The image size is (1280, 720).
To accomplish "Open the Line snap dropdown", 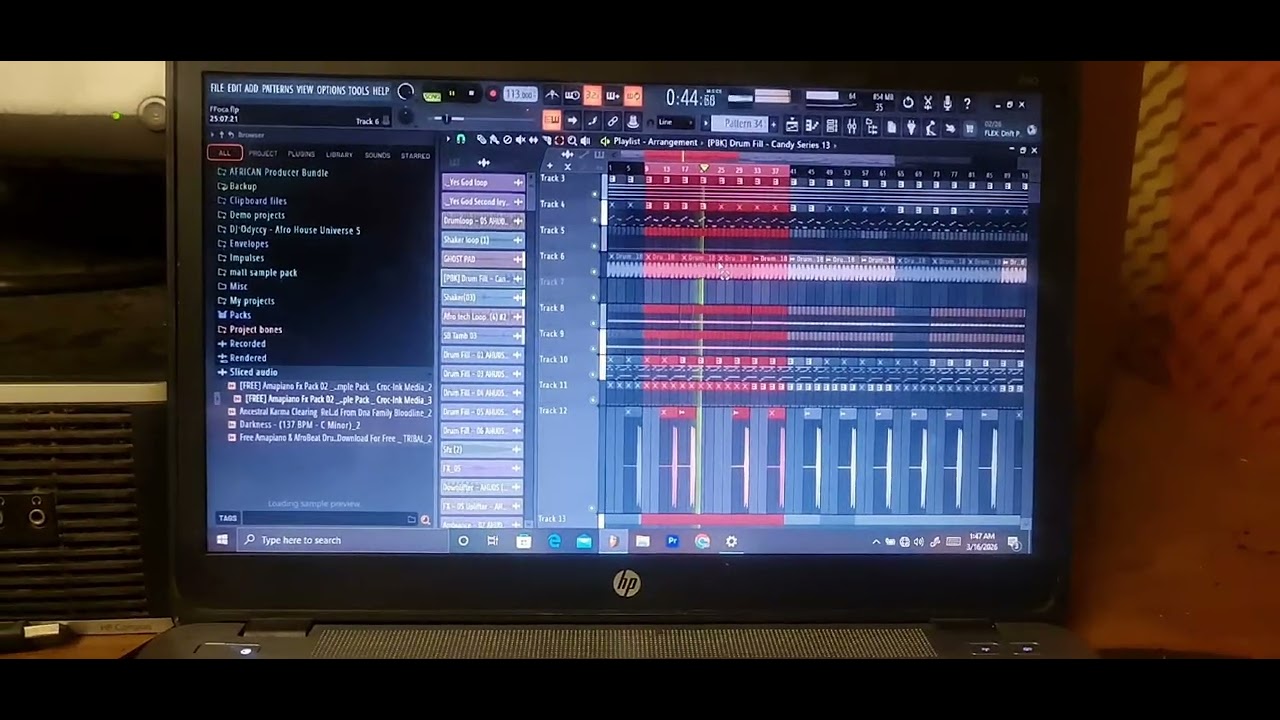I will pyautogui.click(x=676, y=122).
